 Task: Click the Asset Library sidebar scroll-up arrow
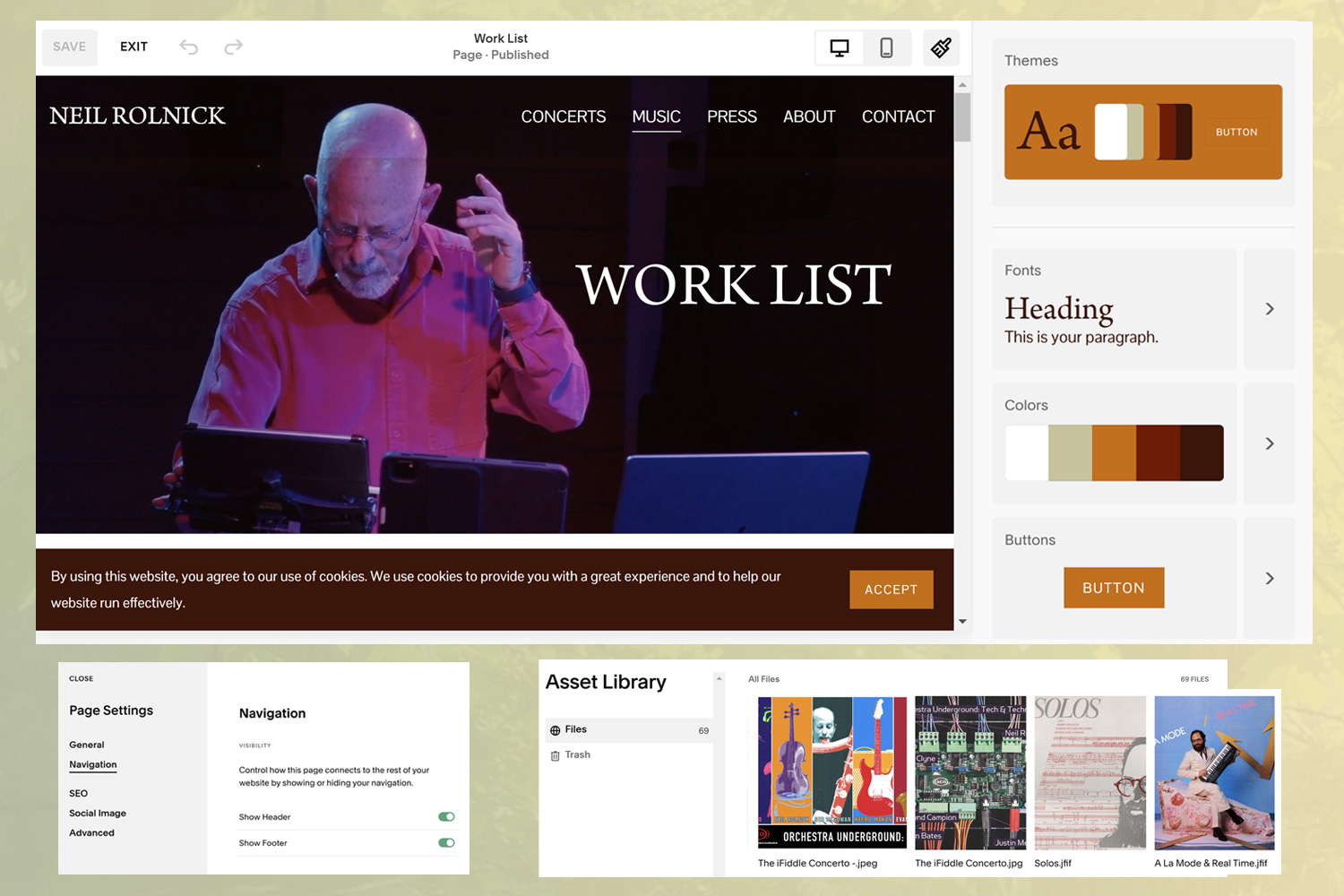point(719,678)
